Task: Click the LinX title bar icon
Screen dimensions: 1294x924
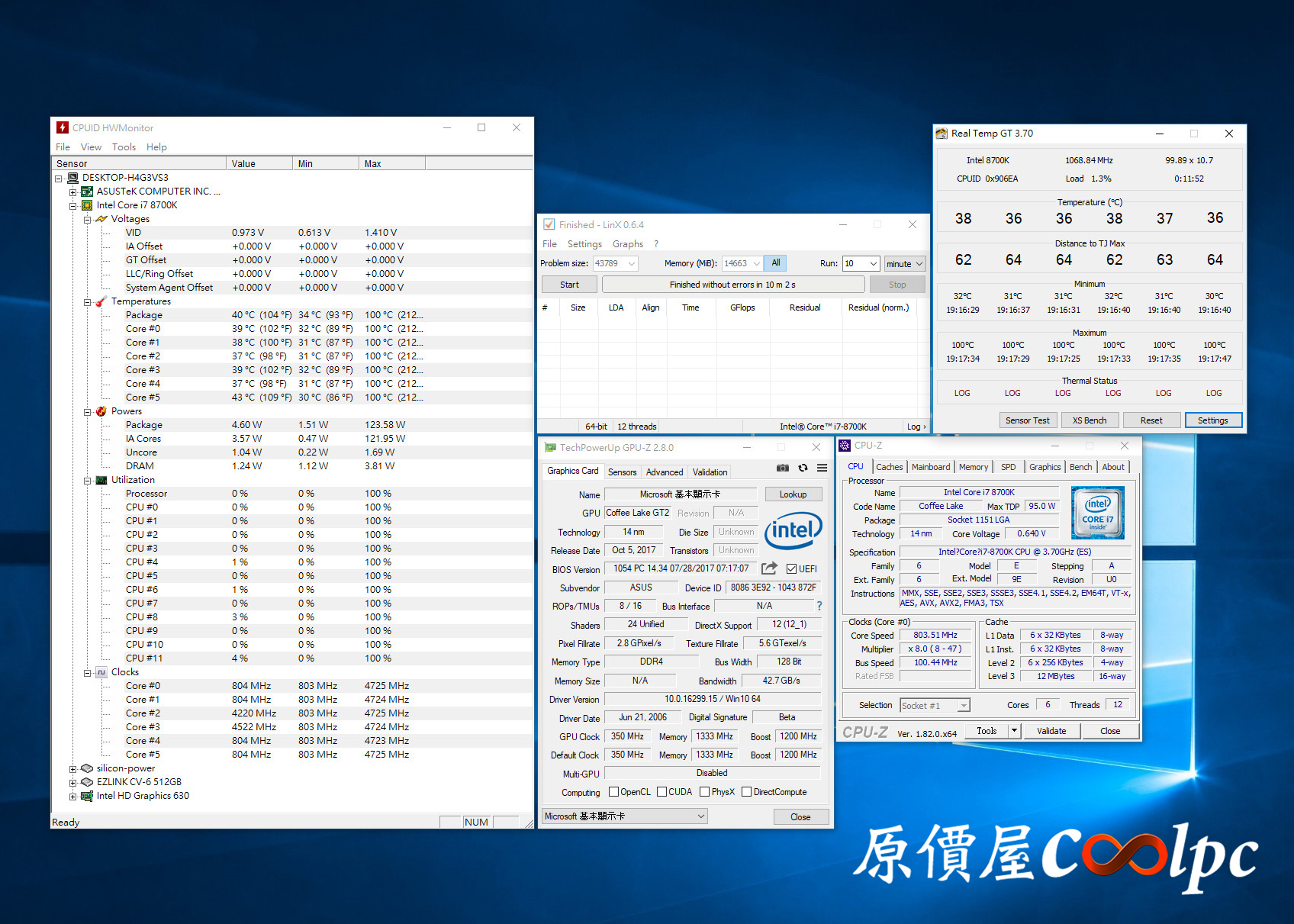Action: tap(549, 224)
